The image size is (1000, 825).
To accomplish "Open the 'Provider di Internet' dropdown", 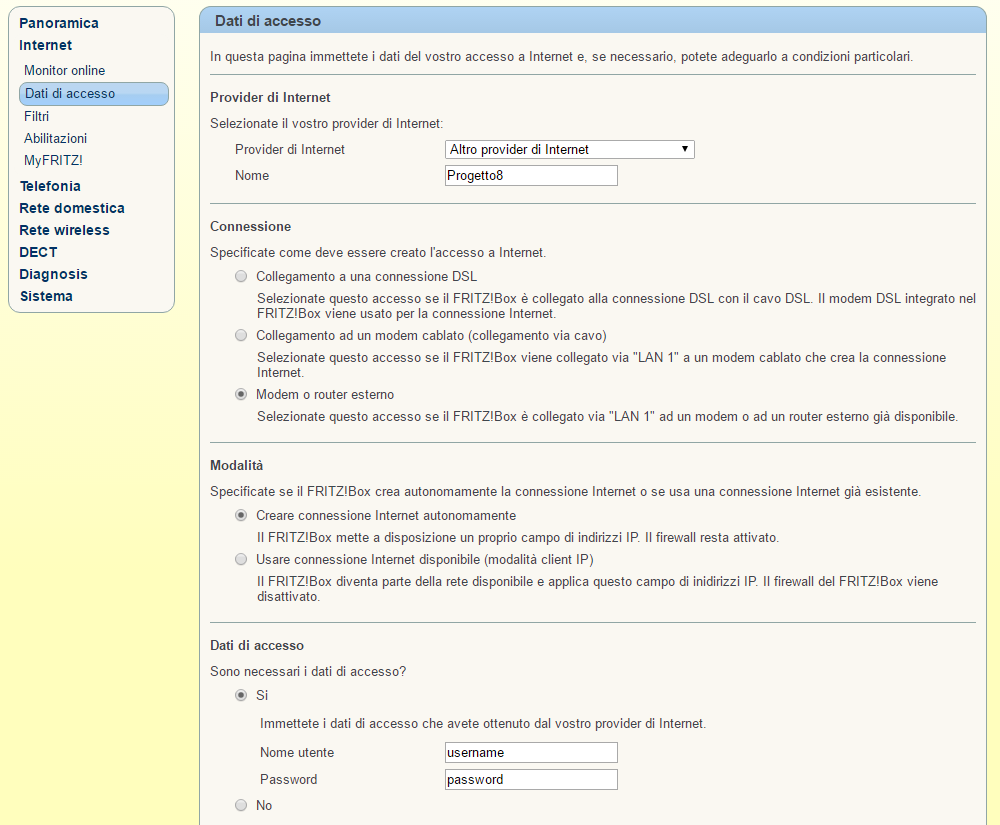I will click(x=569, y=150).
